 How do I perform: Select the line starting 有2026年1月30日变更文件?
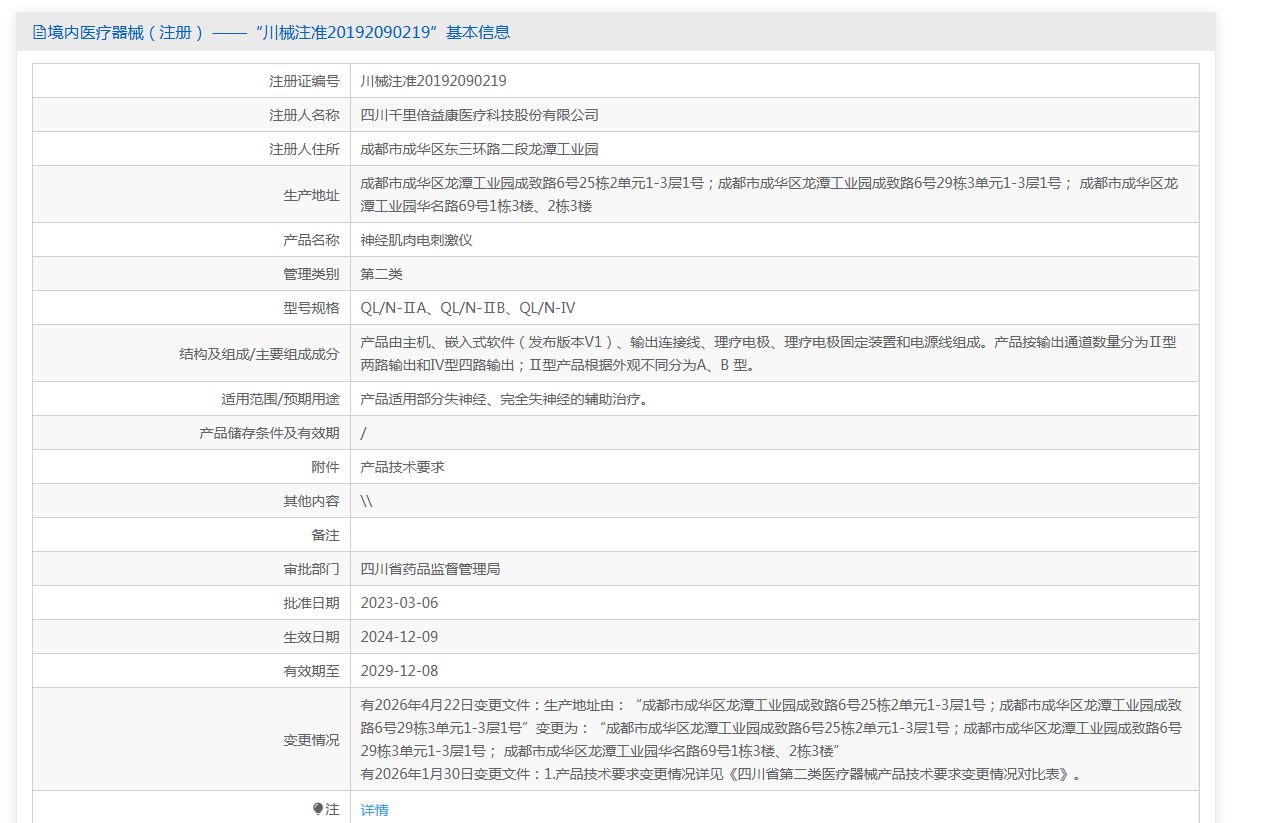(x=721, y=774)
